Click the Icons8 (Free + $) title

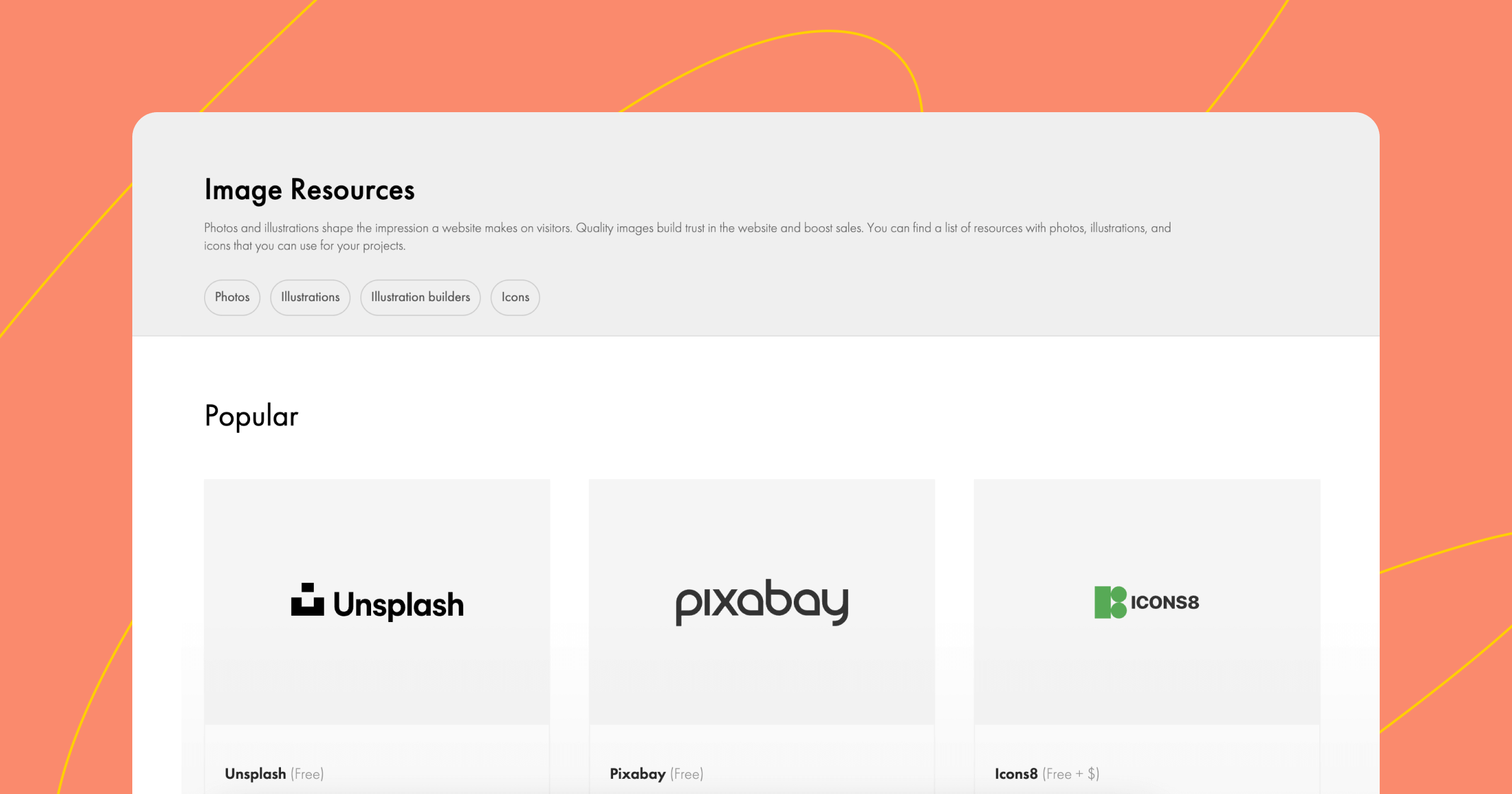[x=1047, y=774]
